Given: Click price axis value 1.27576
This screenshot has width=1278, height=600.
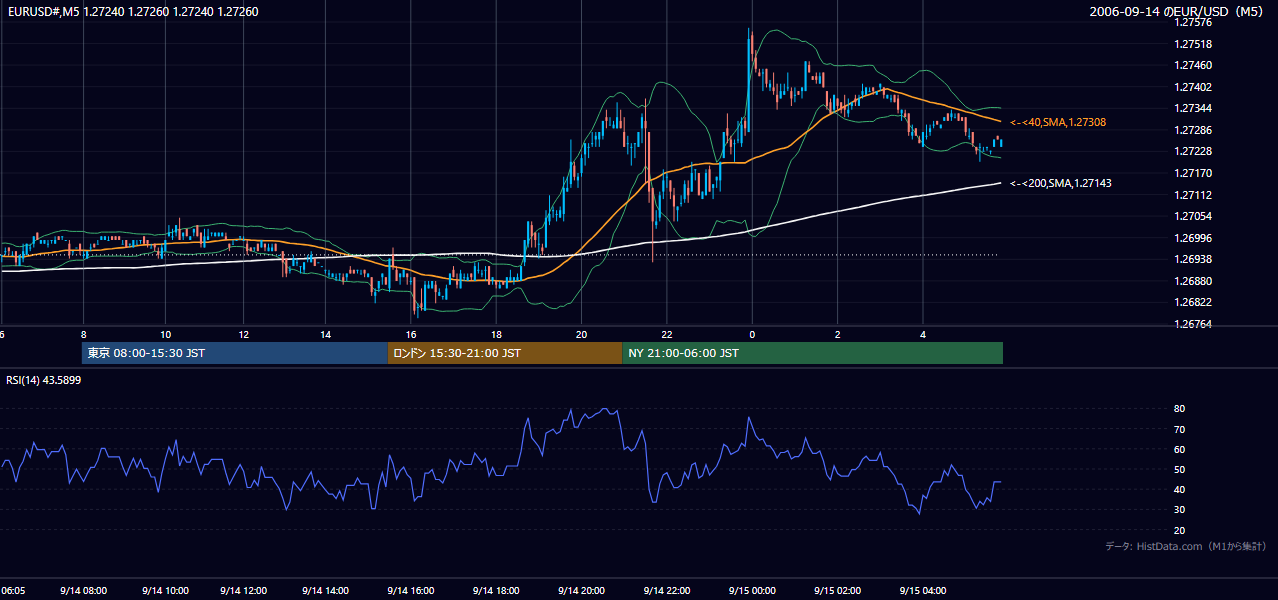Looking at the screenshot, I should pyautogui.click(x=1193, y=22).
